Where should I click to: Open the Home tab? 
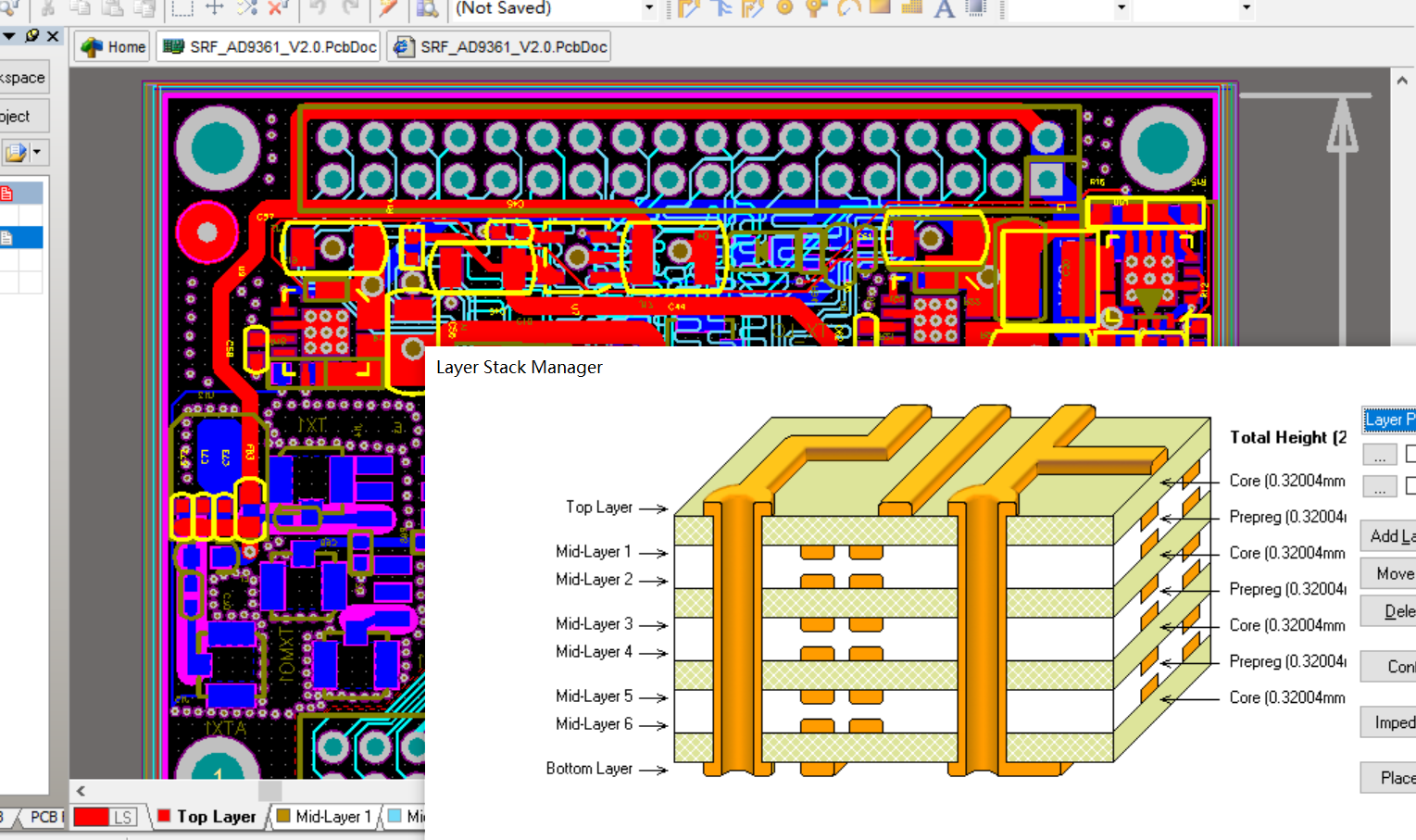[x=113, y=47]
